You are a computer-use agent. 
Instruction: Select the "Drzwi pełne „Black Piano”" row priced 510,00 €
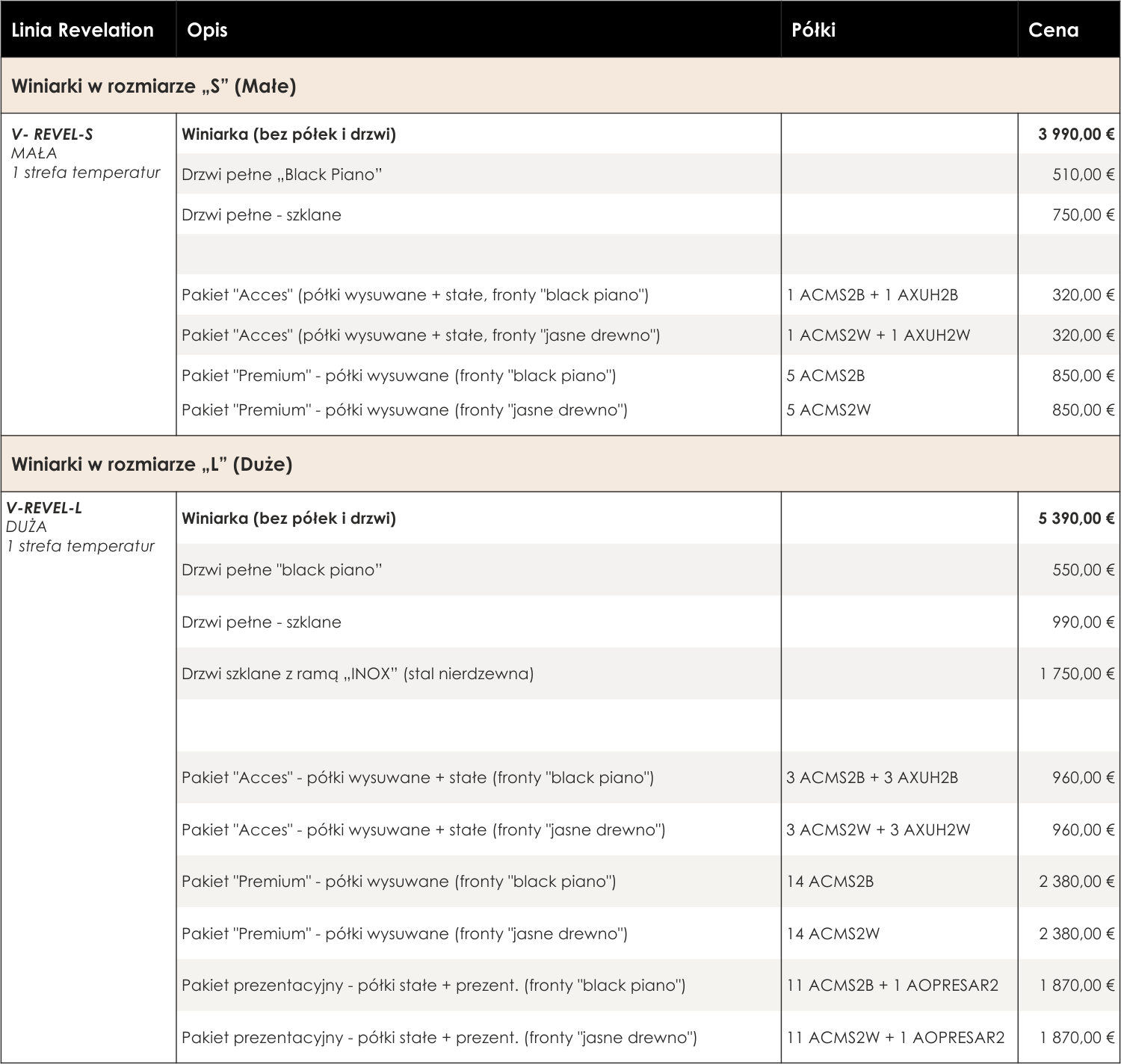click(x=282, y=175)
